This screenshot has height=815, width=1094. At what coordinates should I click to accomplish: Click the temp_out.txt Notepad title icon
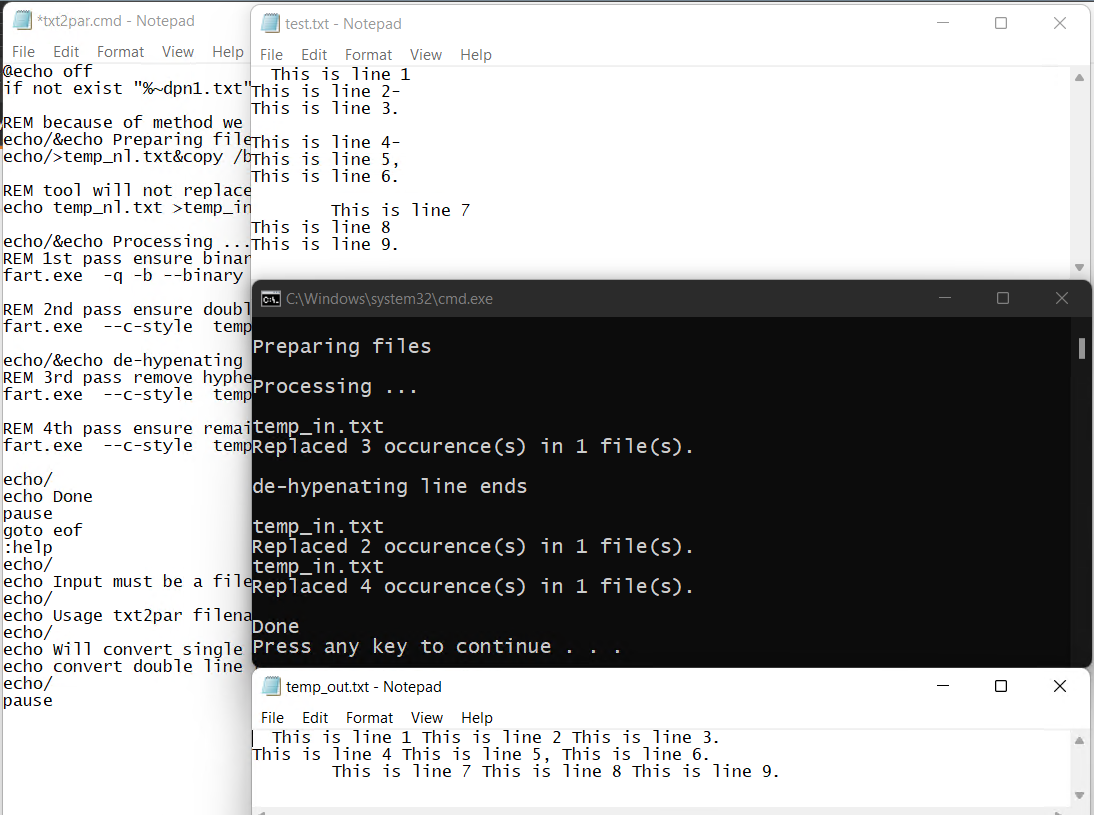click(271, 687)
